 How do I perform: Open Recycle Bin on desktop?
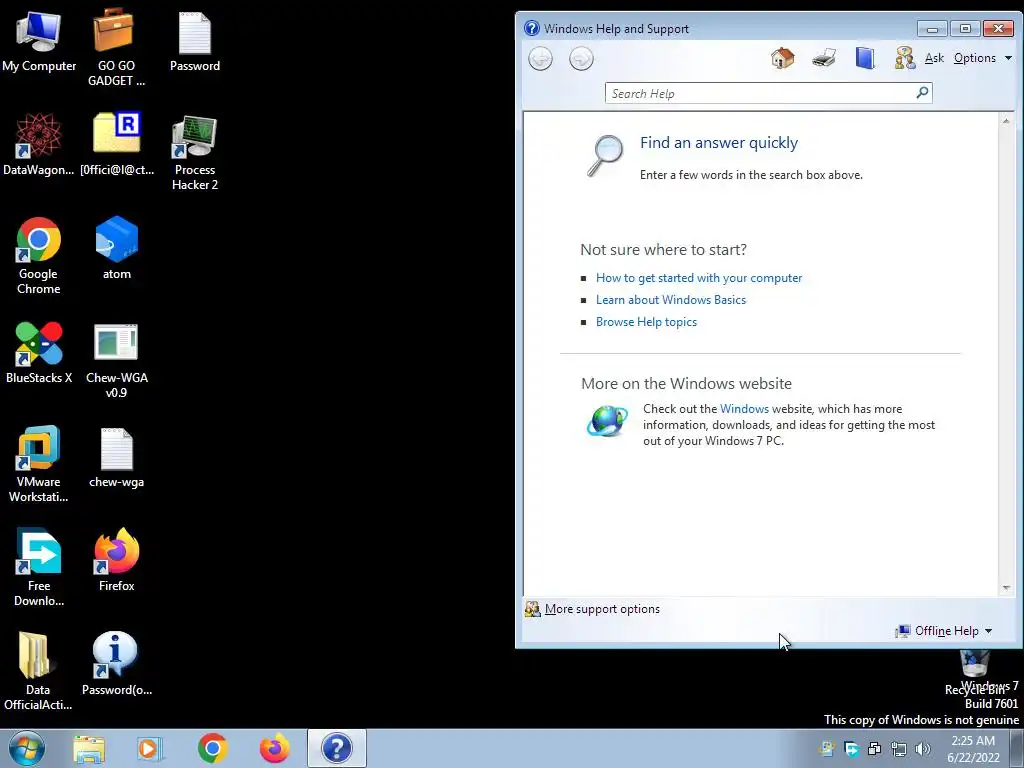click(x=975, y=673)
